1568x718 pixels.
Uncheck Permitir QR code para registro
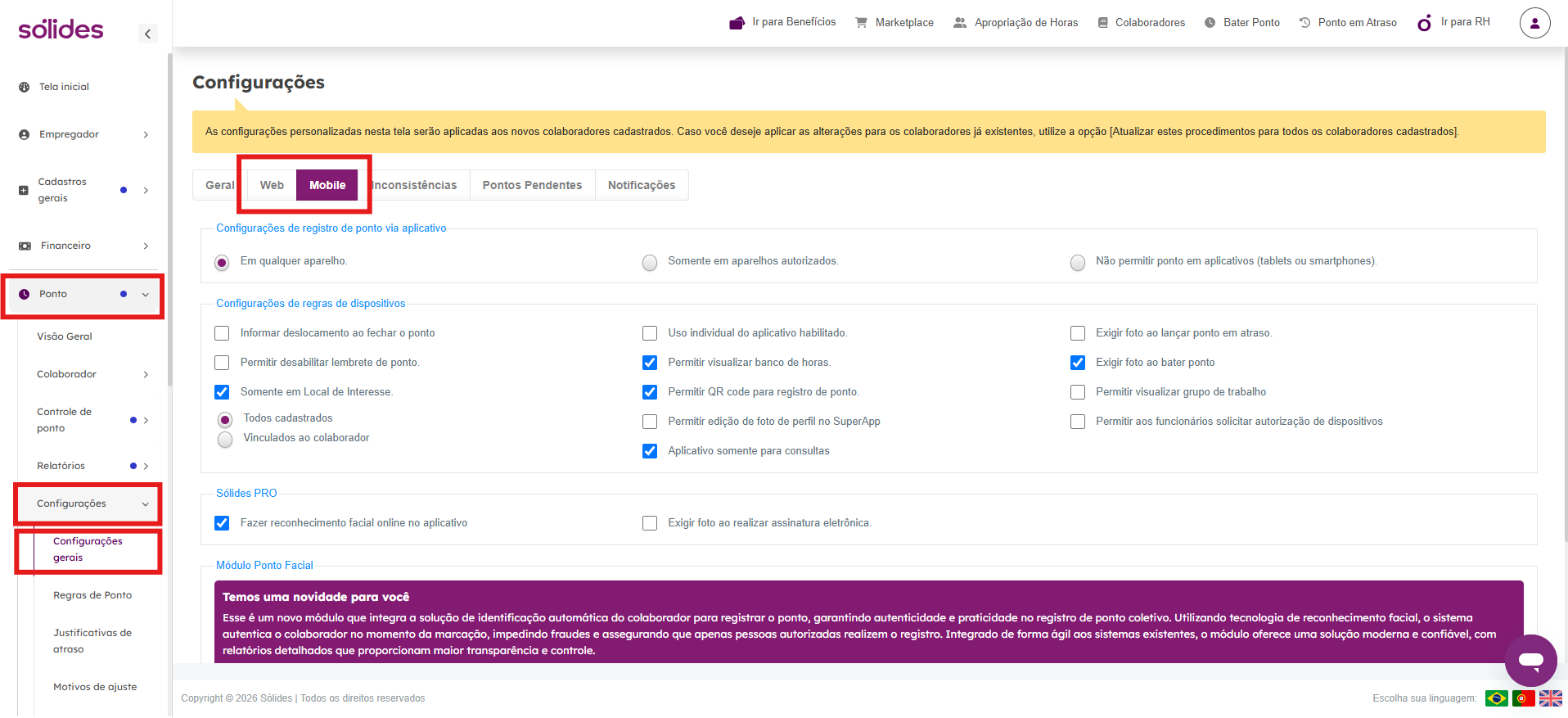(x=650, y=392)
